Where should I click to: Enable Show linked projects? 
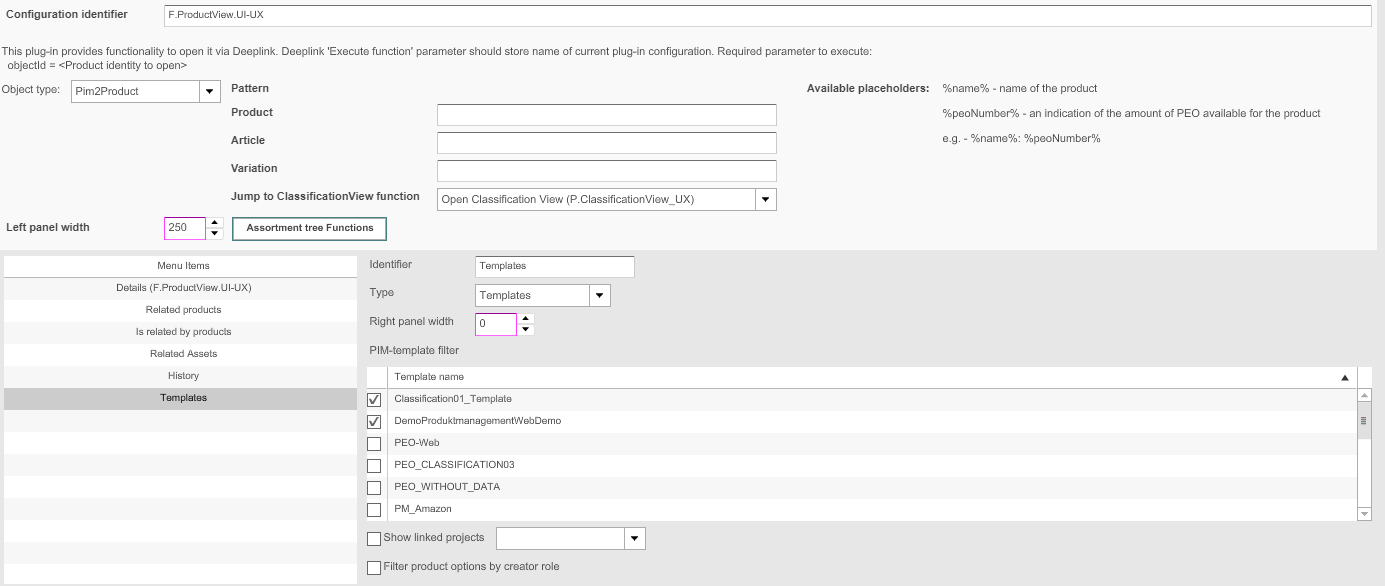[374, 538]
